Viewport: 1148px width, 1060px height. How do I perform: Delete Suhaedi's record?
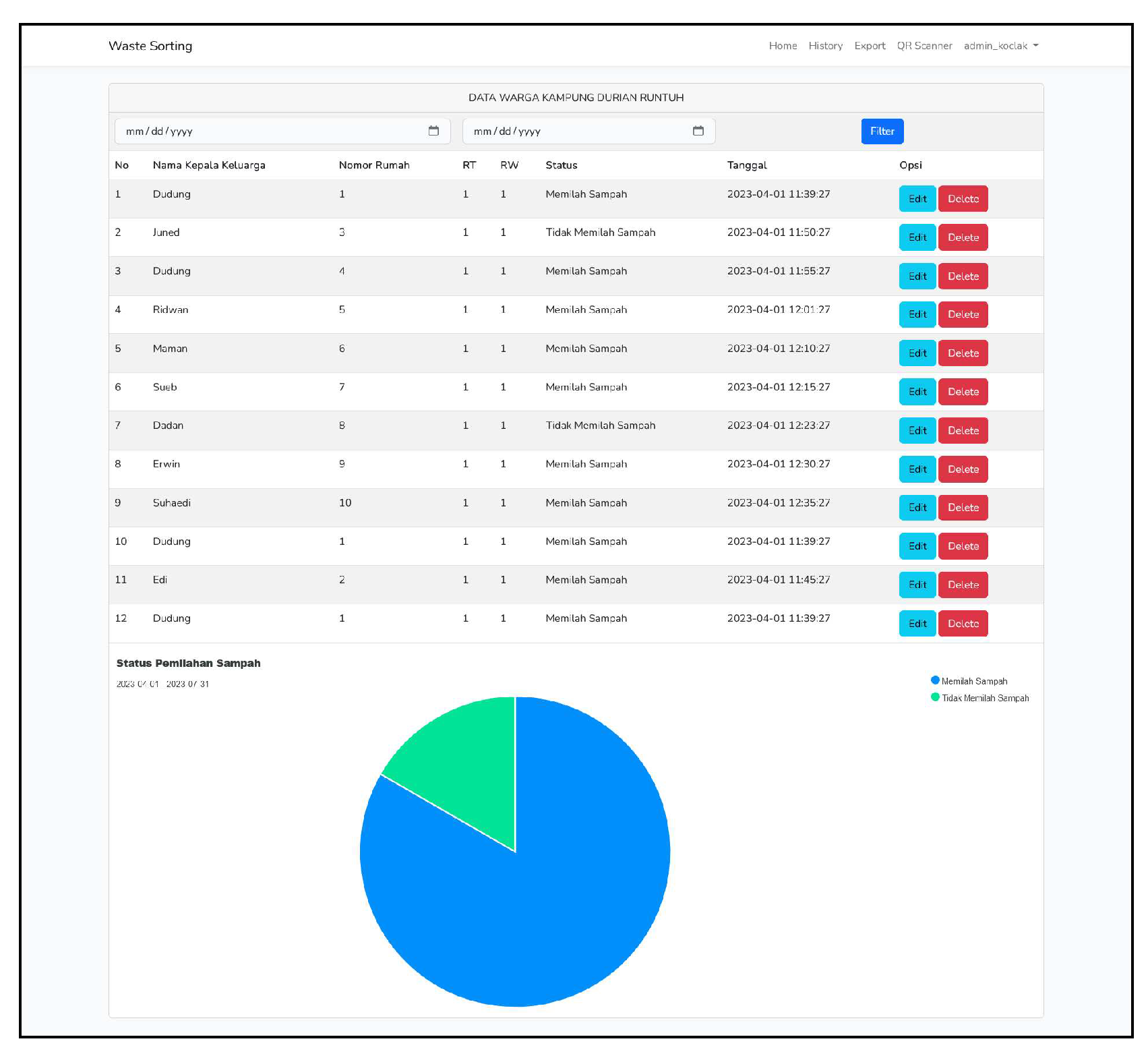[963, 507]
